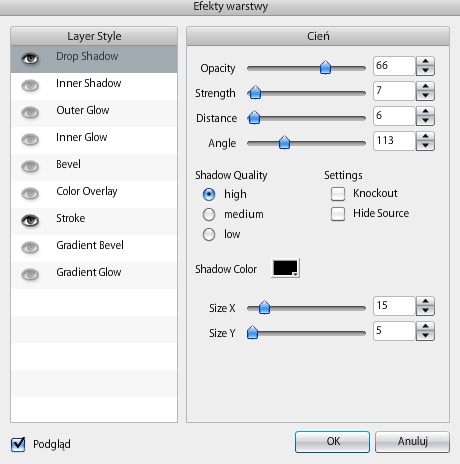The height and width of the screenshot is (464, 460).
Task: Increase Opacity with the up stepper arrow
Action: (x=425, y=61)
